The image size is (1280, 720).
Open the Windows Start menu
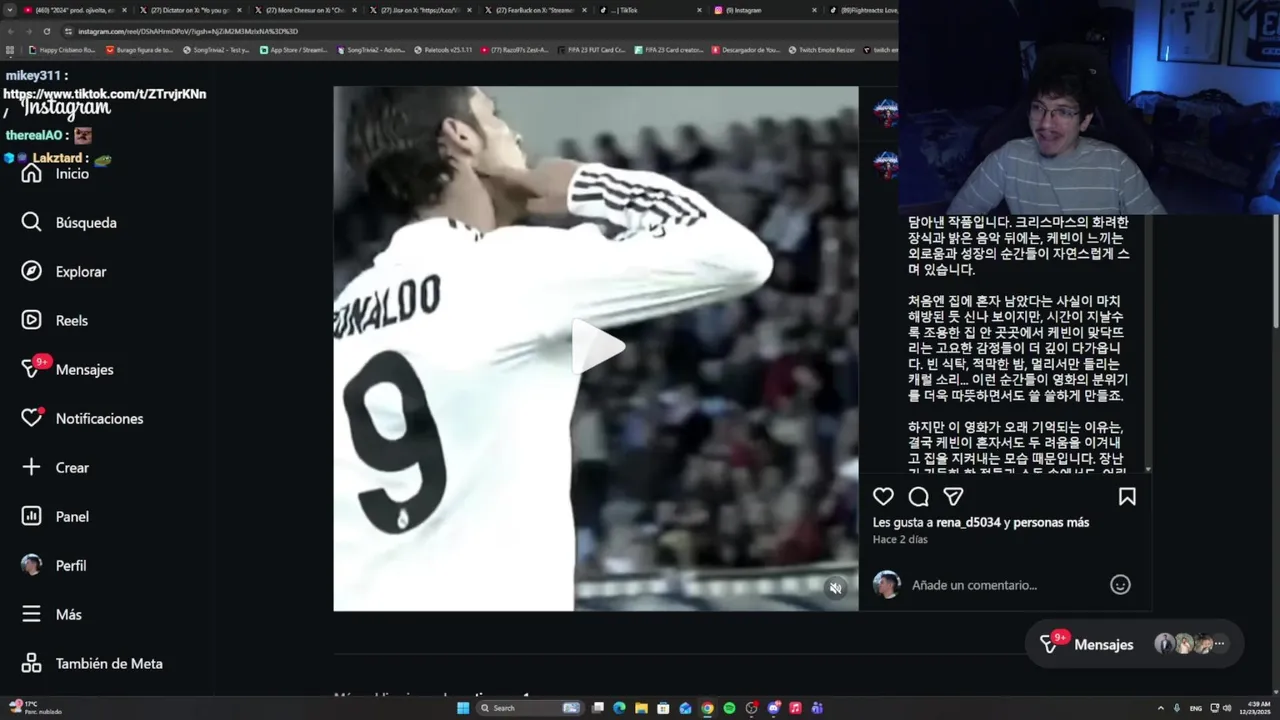463,708
